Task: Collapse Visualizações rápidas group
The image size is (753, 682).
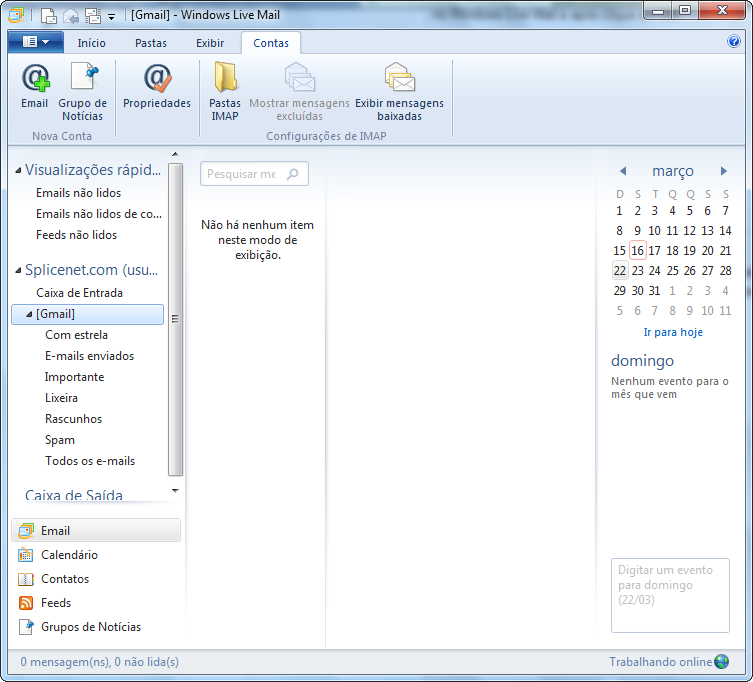Action: coord(18,170)
